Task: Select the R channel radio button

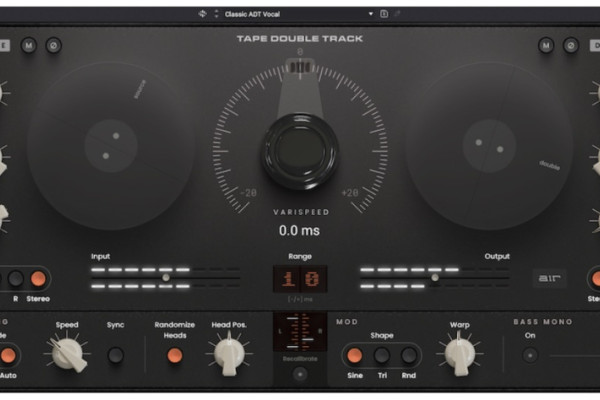Action: pyautogui.click(x=16, y=279)
